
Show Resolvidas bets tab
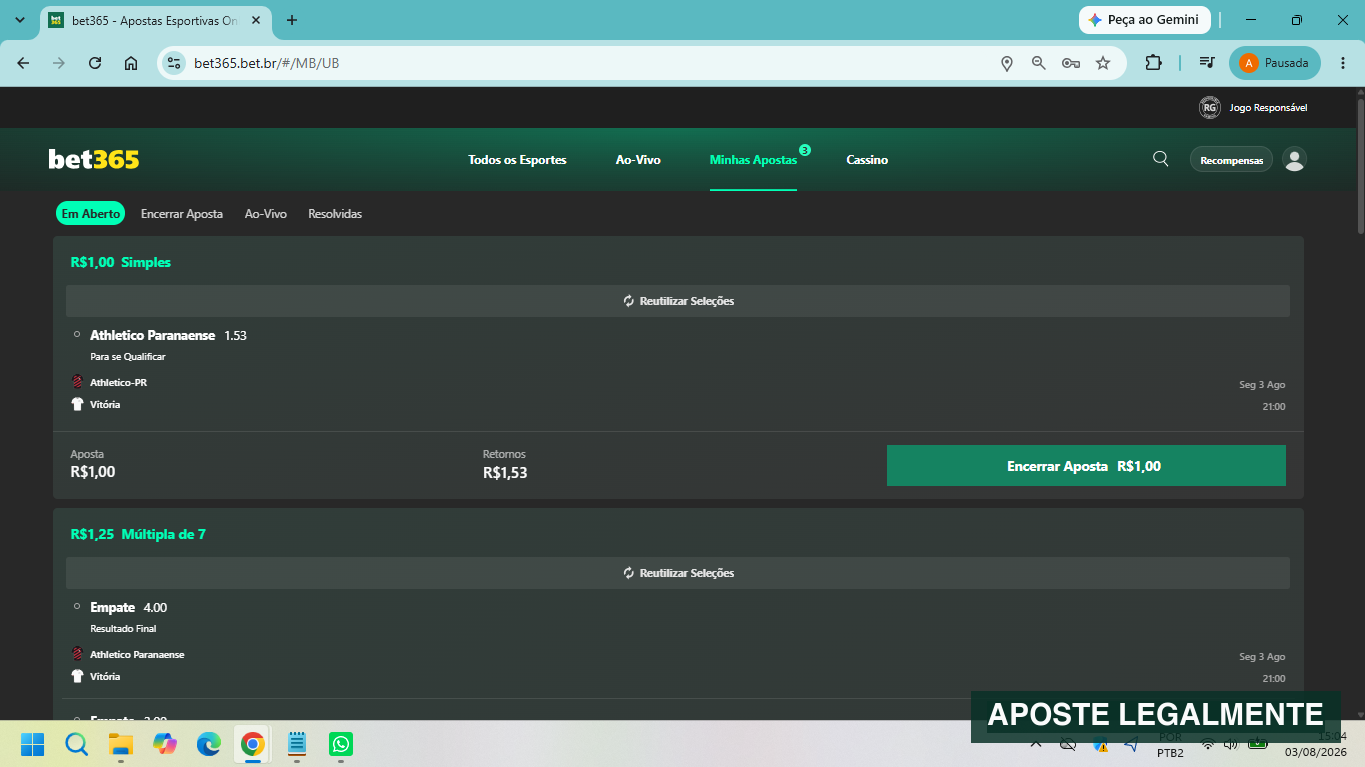335,214
